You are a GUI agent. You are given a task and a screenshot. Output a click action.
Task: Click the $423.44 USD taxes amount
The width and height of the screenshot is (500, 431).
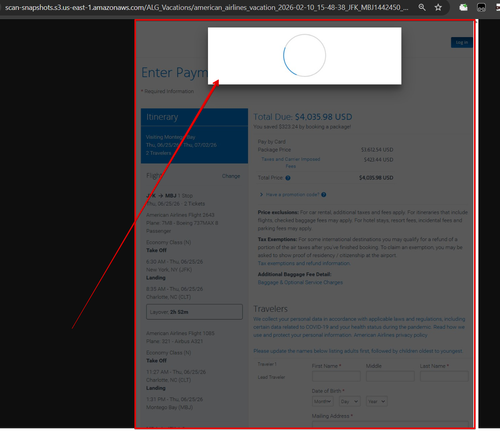pyautogui.click(x=378, y=160)
